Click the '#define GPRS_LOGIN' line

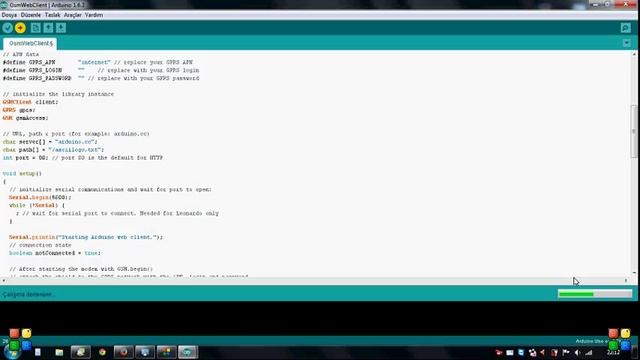tap(101, 70)
